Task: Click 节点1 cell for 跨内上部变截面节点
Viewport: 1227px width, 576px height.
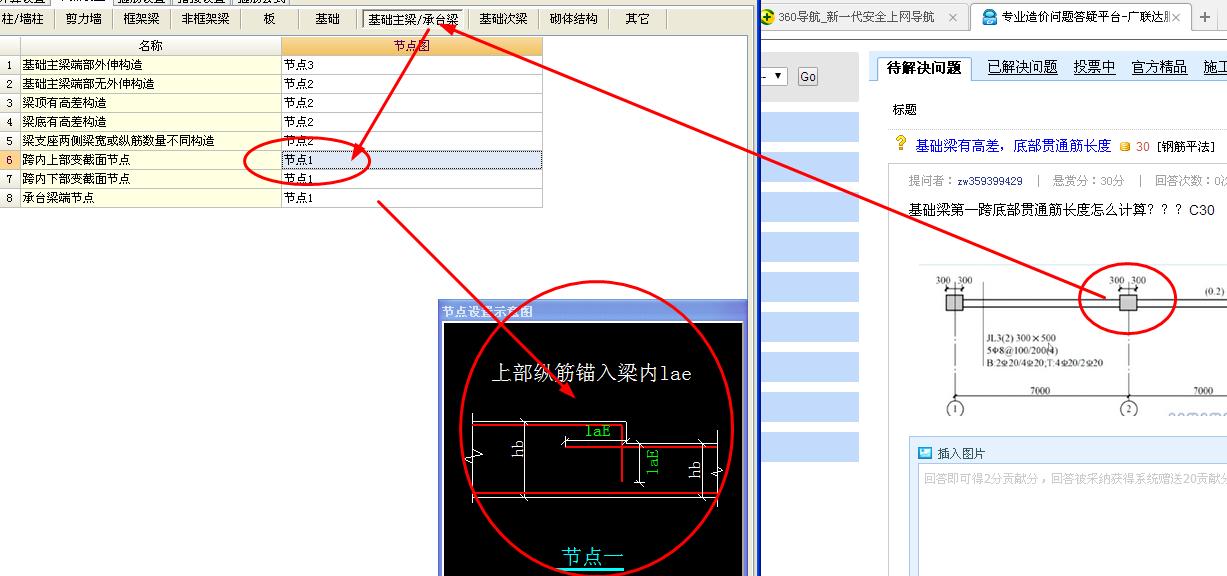Action: tap(412, 160)
